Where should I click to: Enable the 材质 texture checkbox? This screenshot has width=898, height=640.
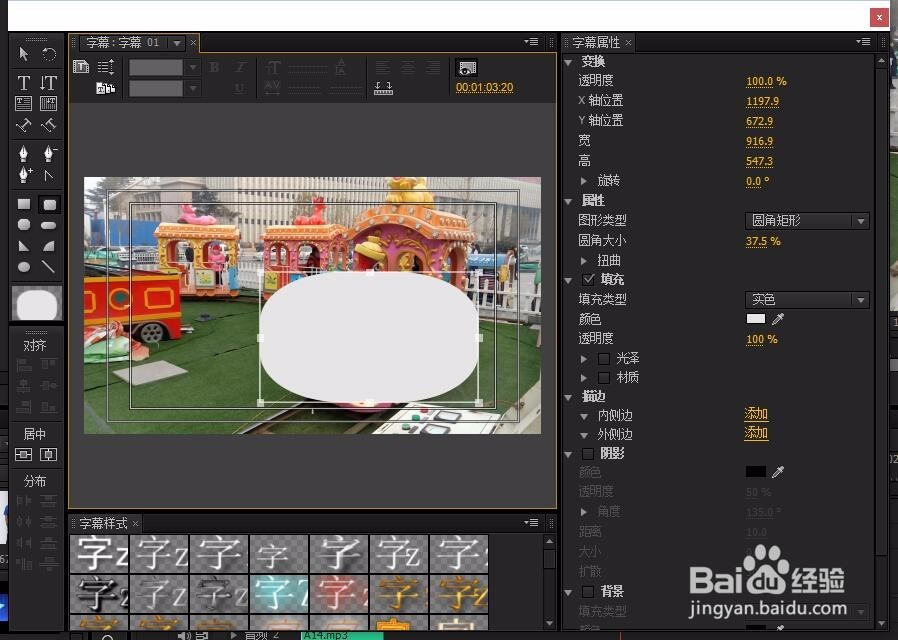tap(604, 378)
